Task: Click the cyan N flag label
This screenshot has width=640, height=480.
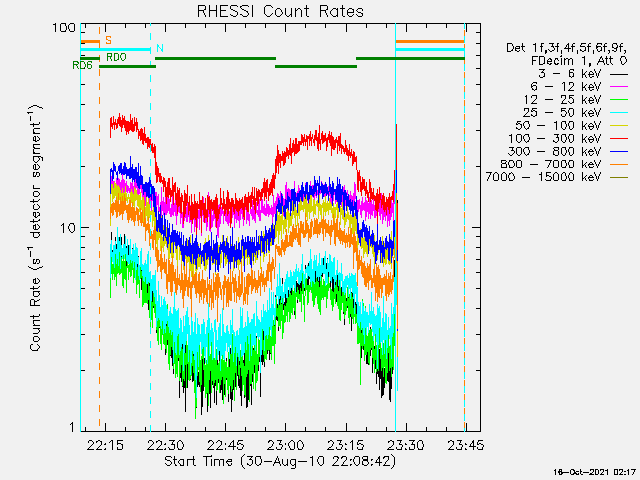Action: (x=160, y=49)
